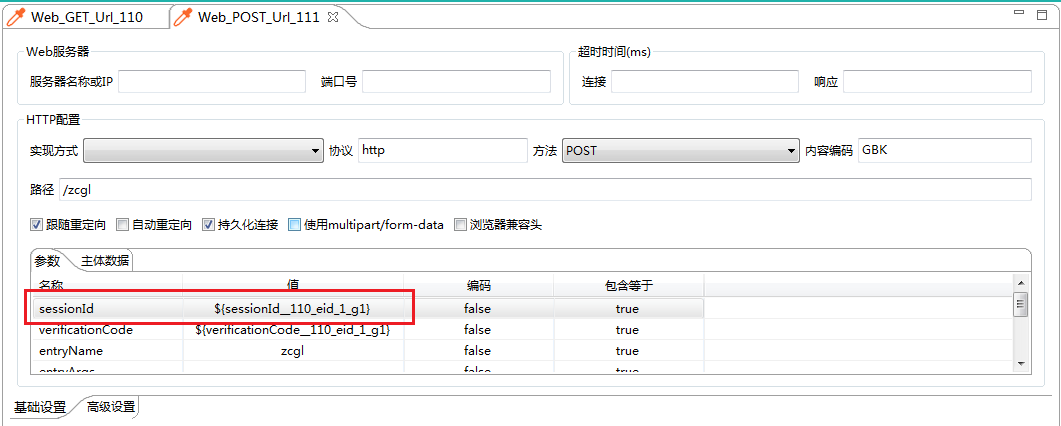Click the false cell in verificationCode row
Image resolution: width=1061 pixels, height=426 pixels.
[x=478, y=330]
